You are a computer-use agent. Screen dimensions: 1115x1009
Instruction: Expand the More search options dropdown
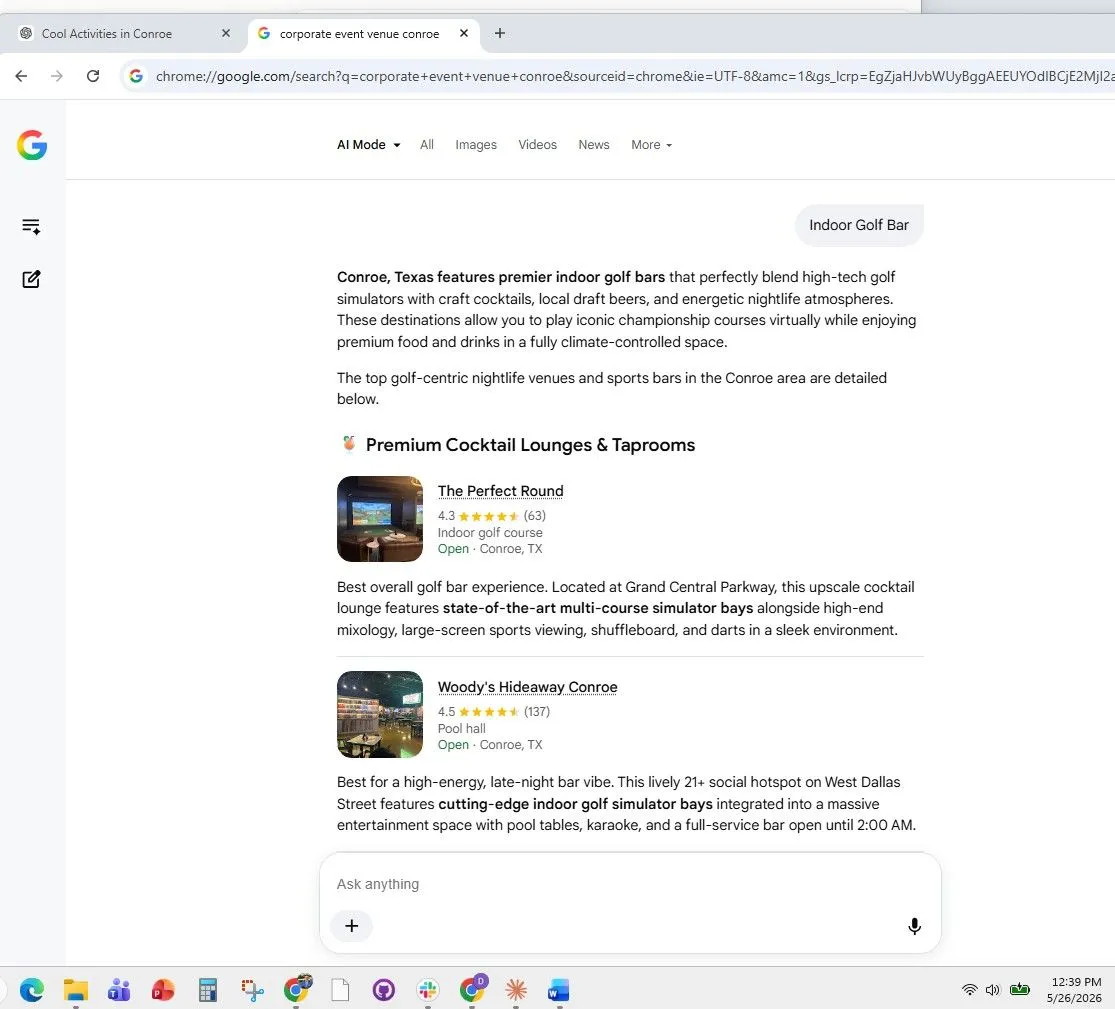click(651, 144)
